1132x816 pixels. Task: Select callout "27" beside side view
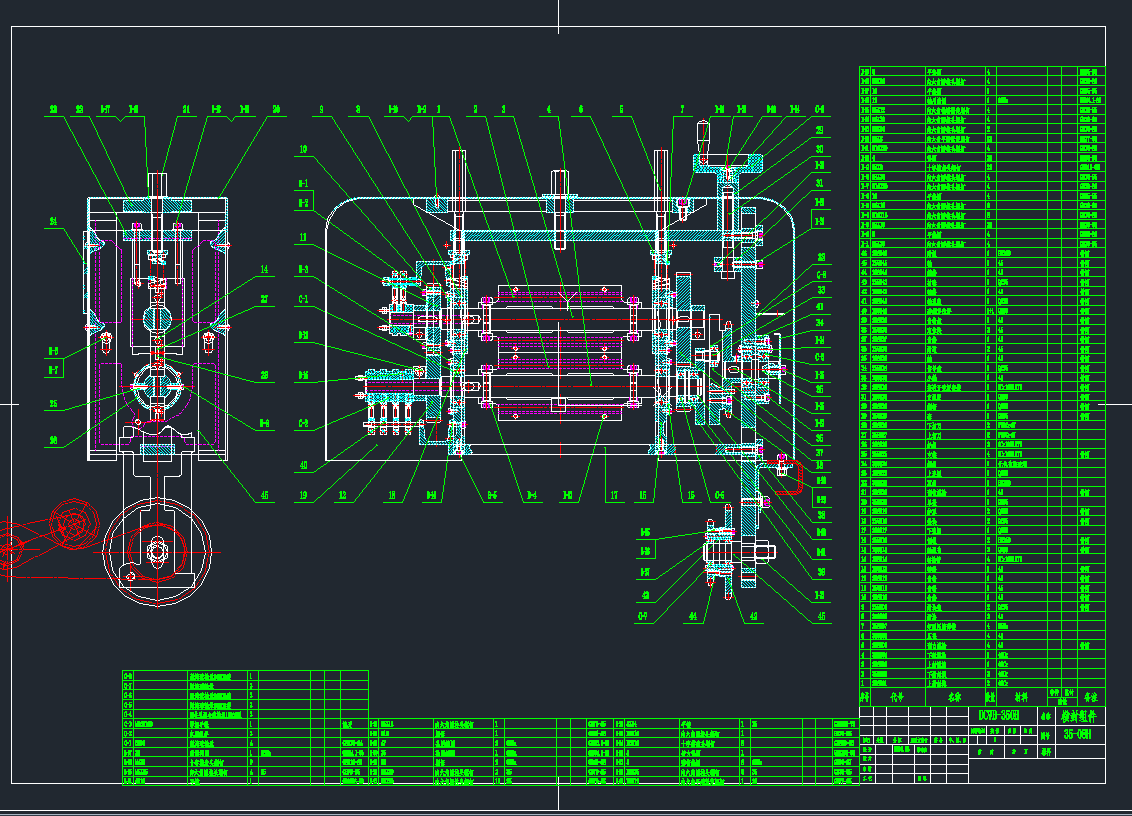[x=264, y=299]
